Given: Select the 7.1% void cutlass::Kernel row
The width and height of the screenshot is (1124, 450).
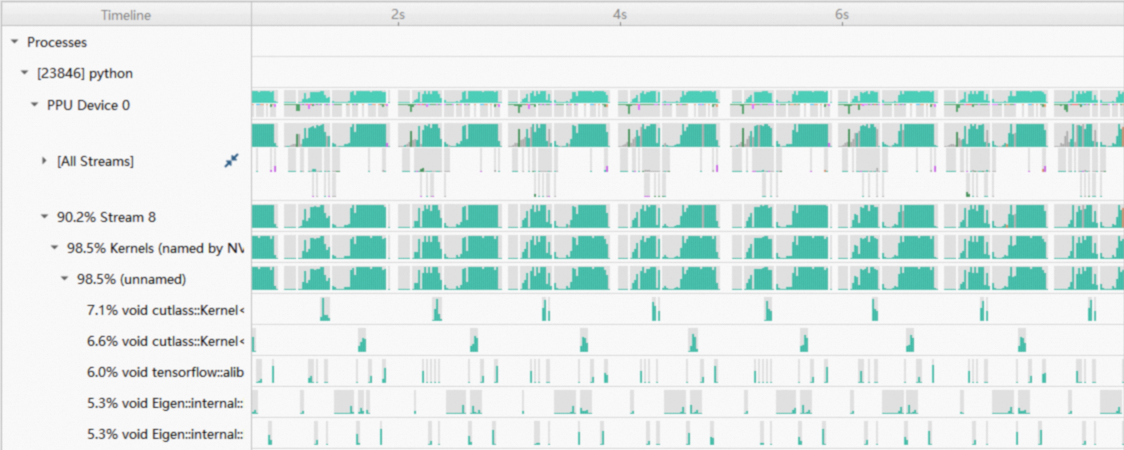Looking at the screenshot, I should click(x=166, y=310).
